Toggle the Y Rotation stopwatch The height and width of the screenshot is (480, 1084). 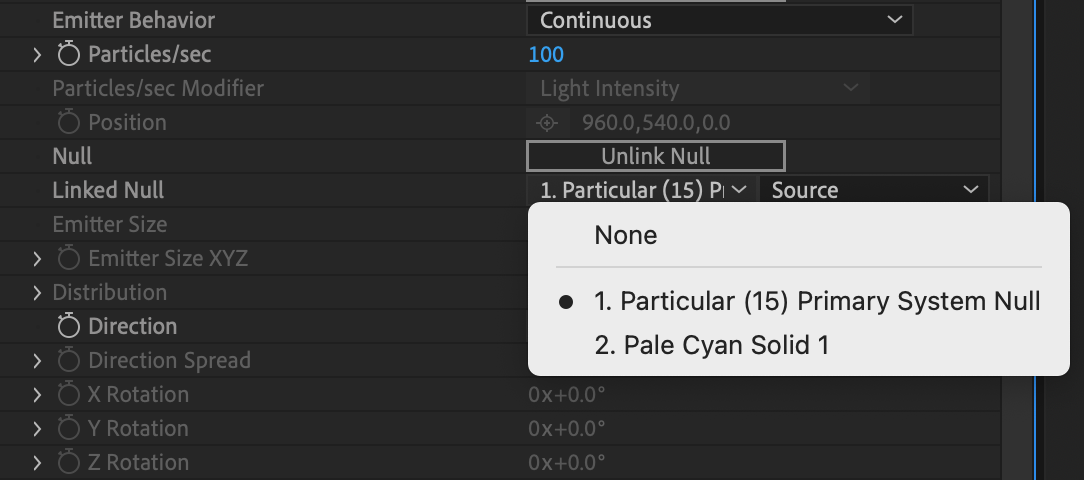(68, 428)
